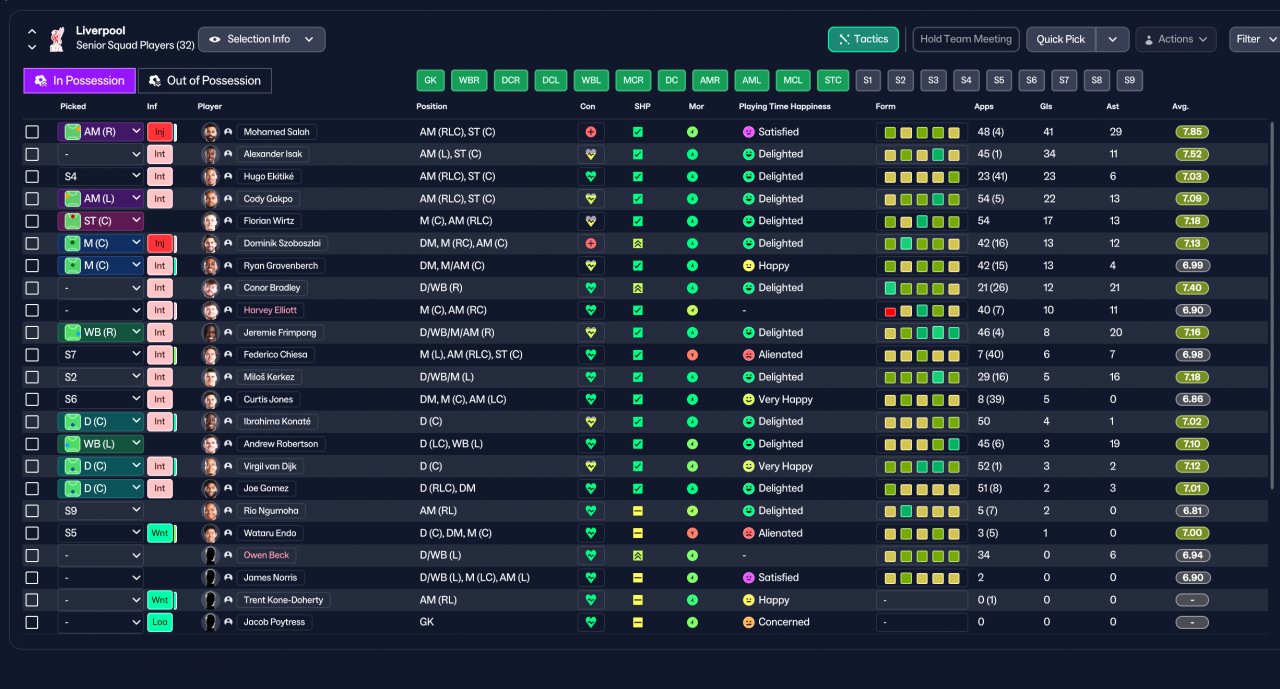Click the Liverpool club crest icon
The width and height of the screenshot is (1280, 689).
point(57,40)
